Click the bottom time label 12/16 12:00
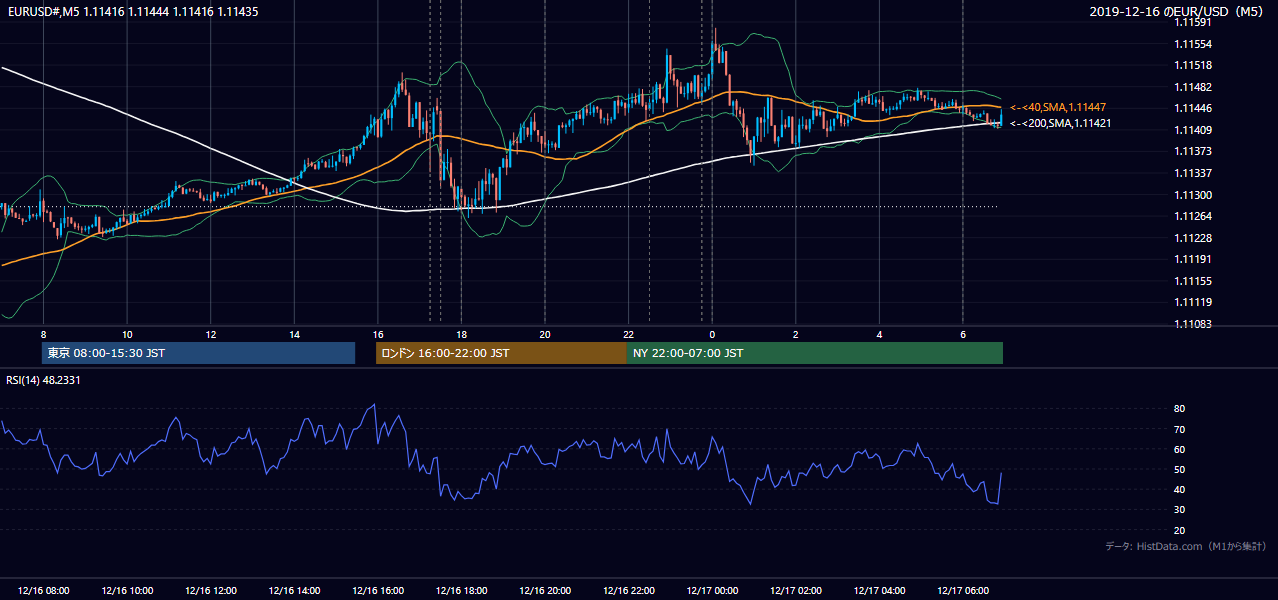This screenshot has width=1278, height=600. click(211, 591)
